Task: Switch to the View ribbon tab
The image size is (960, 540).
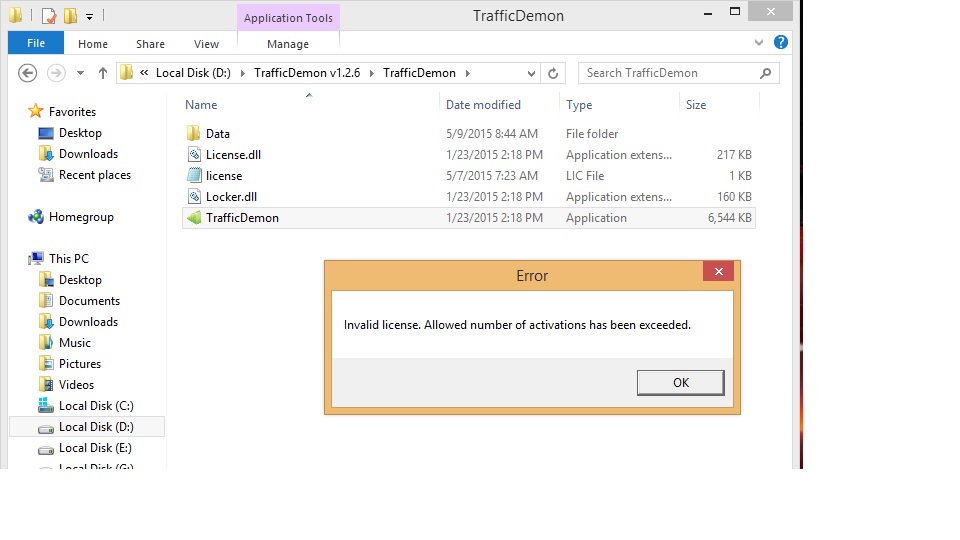Action: [206, 44]
